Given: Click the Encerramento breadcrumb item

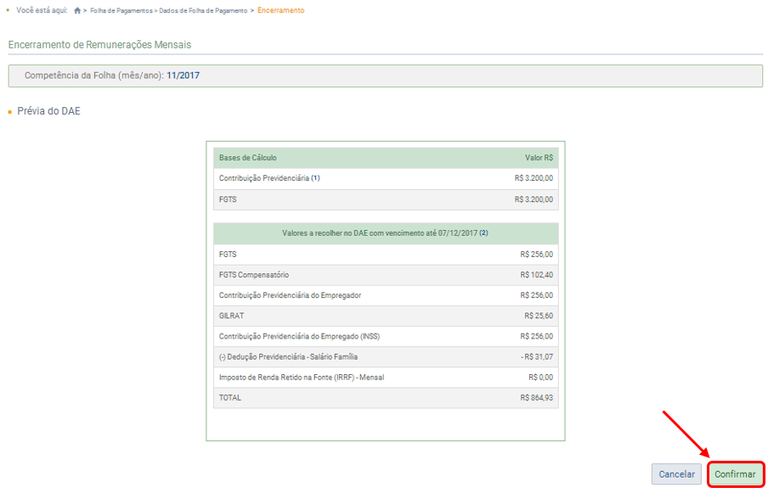Looking at the screenshot, I should [x=281, y=10].
